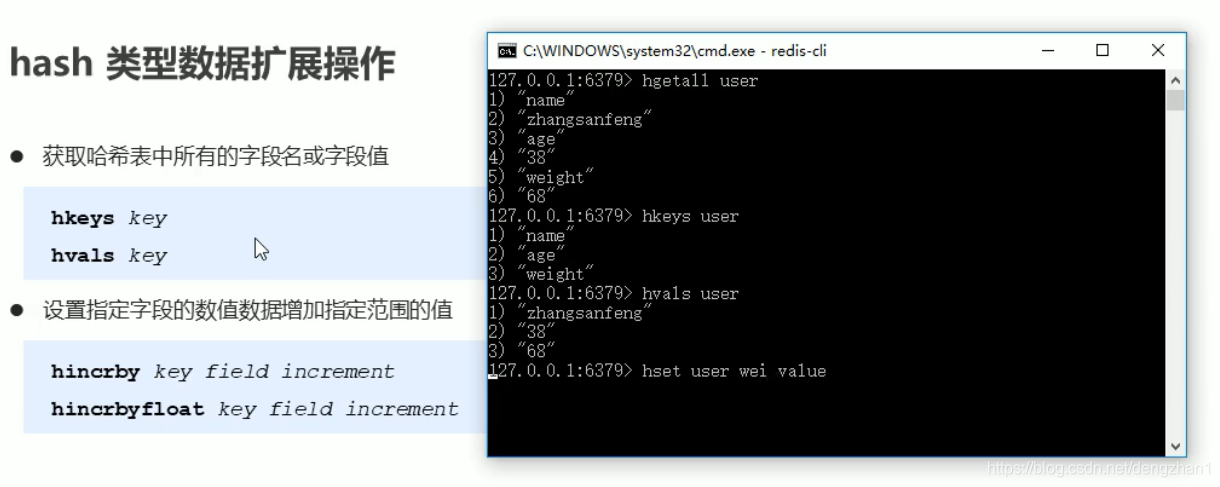The image size is (1220, 487).
Task: Click the blog.csdn.net watermark link
Action: 1099,468
